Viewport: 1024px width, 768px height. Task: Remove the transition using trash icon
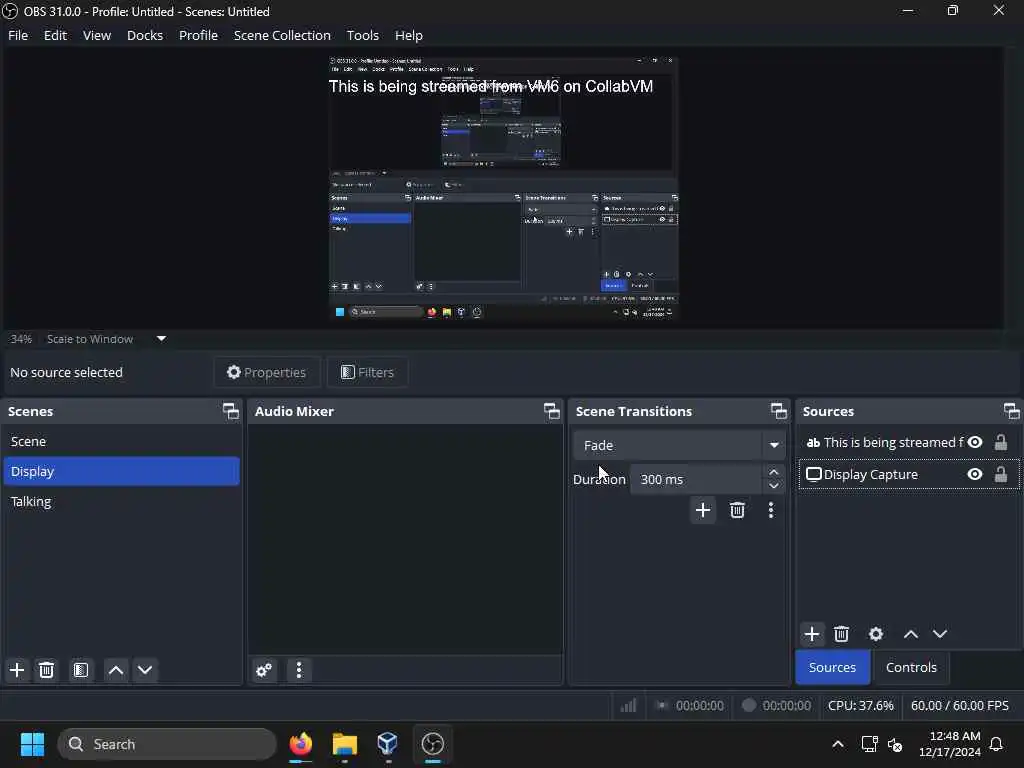tap(737, 510)
